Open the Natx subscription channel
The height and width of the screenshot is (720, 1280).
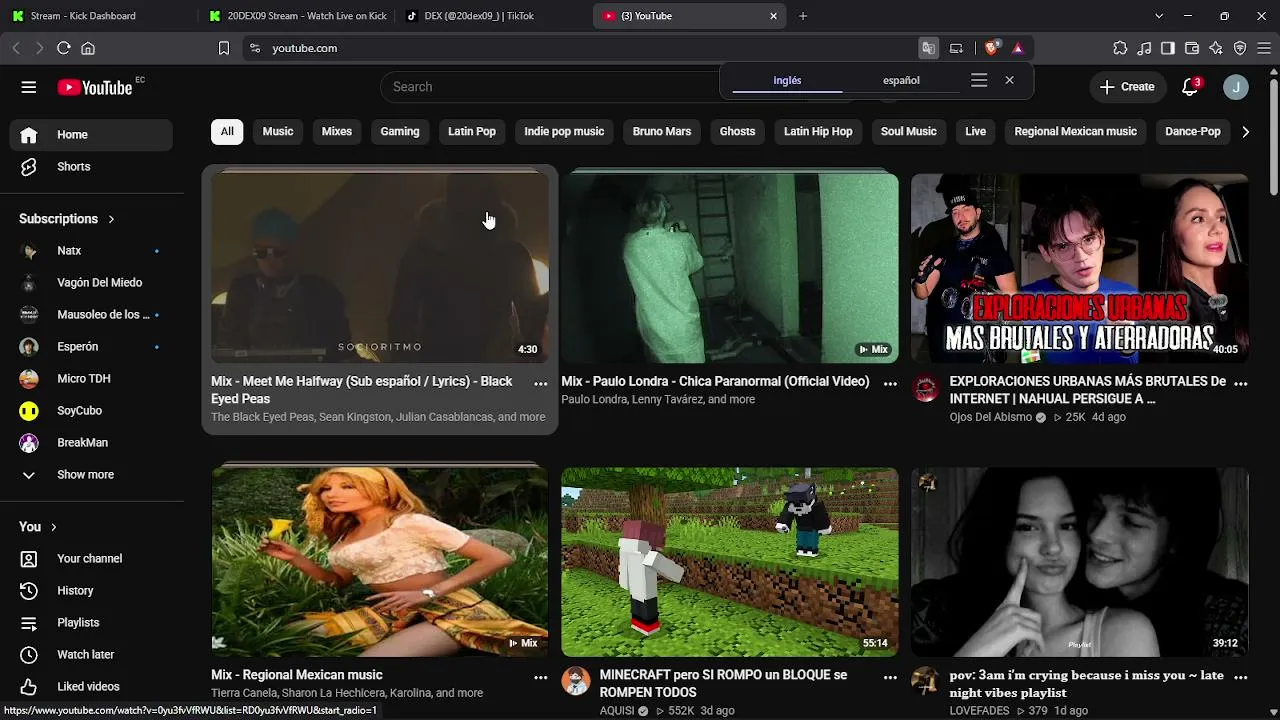(x=91, y=251)
